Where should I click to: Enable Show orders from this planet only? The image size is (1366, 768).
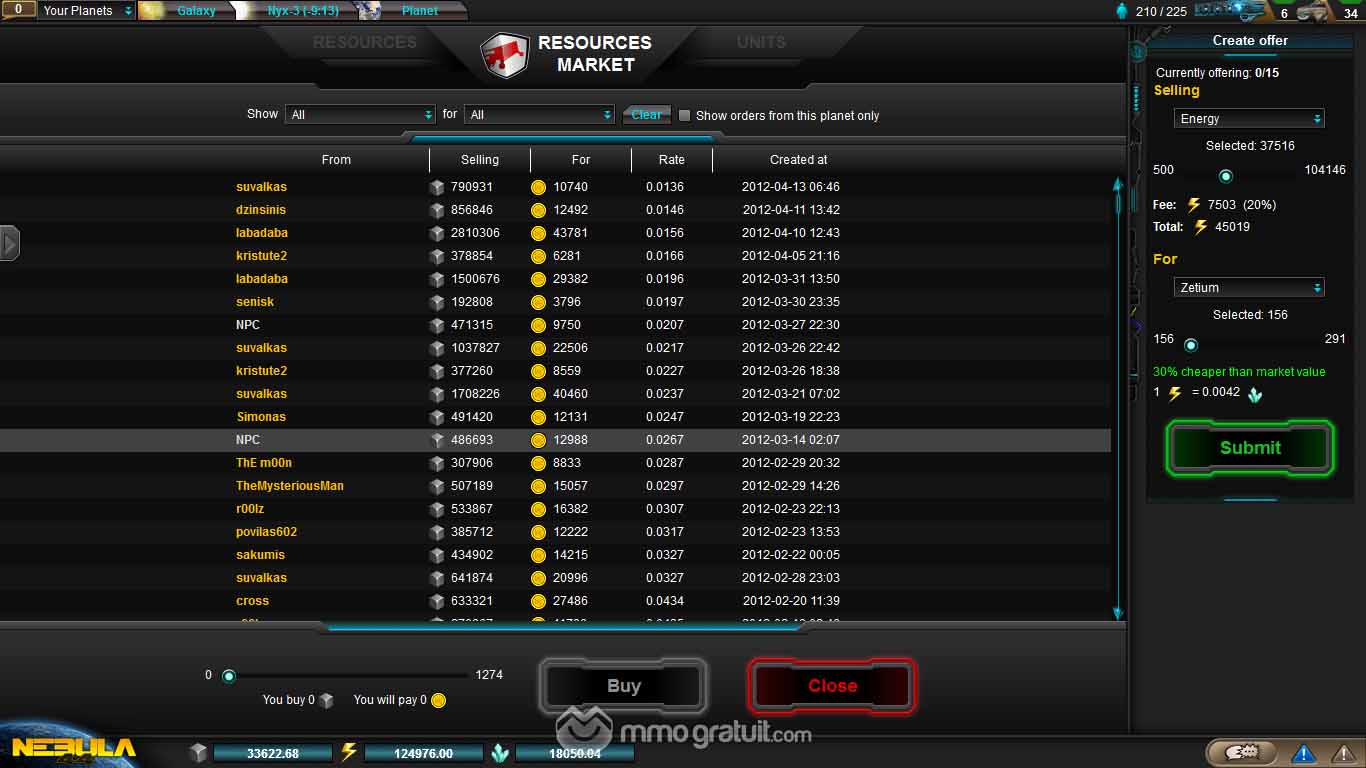pyautogui.click(x=684, y=115)
